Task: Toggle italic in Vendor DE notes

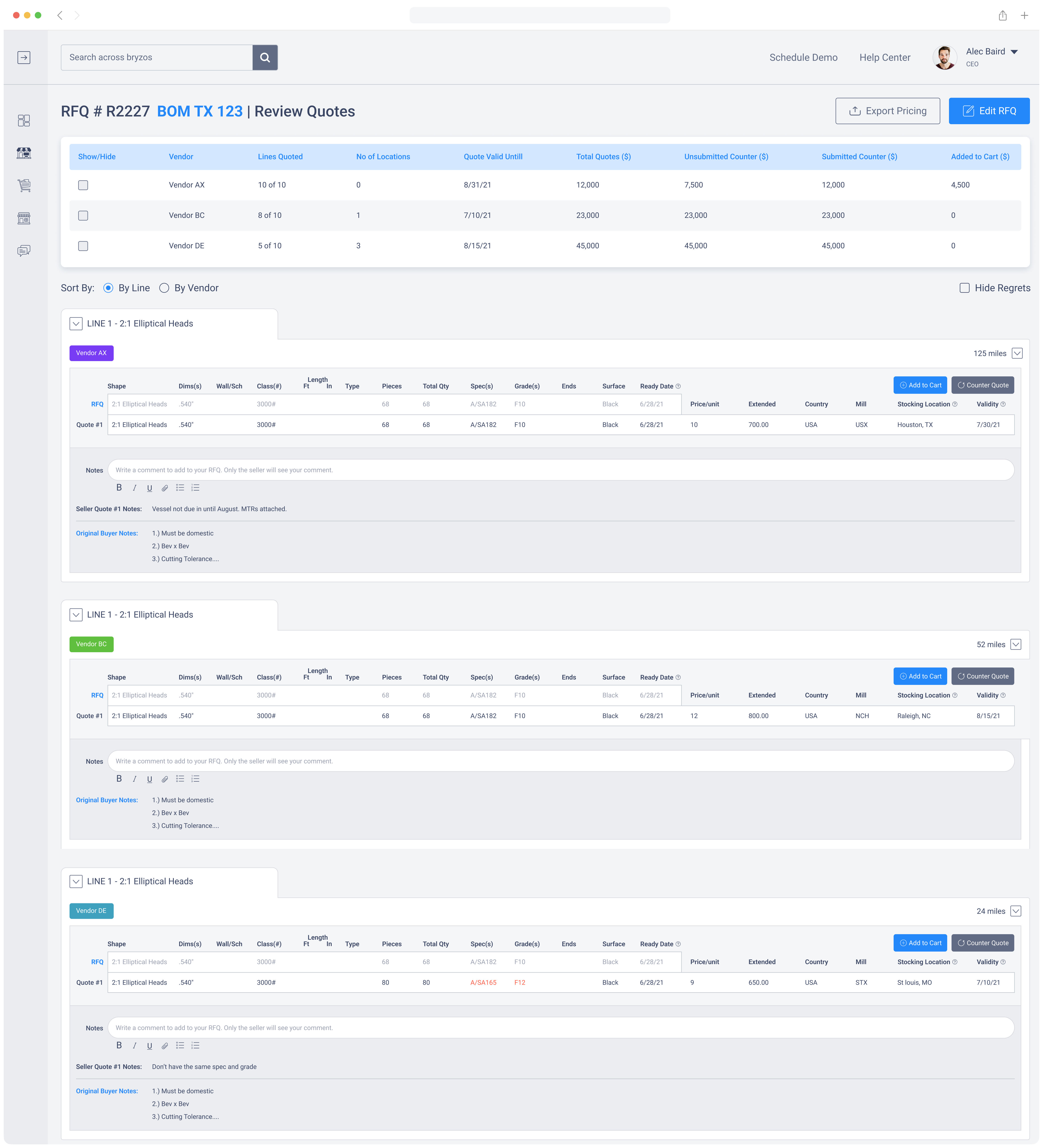Action: pyautogui.click(x=134, y=1046)
